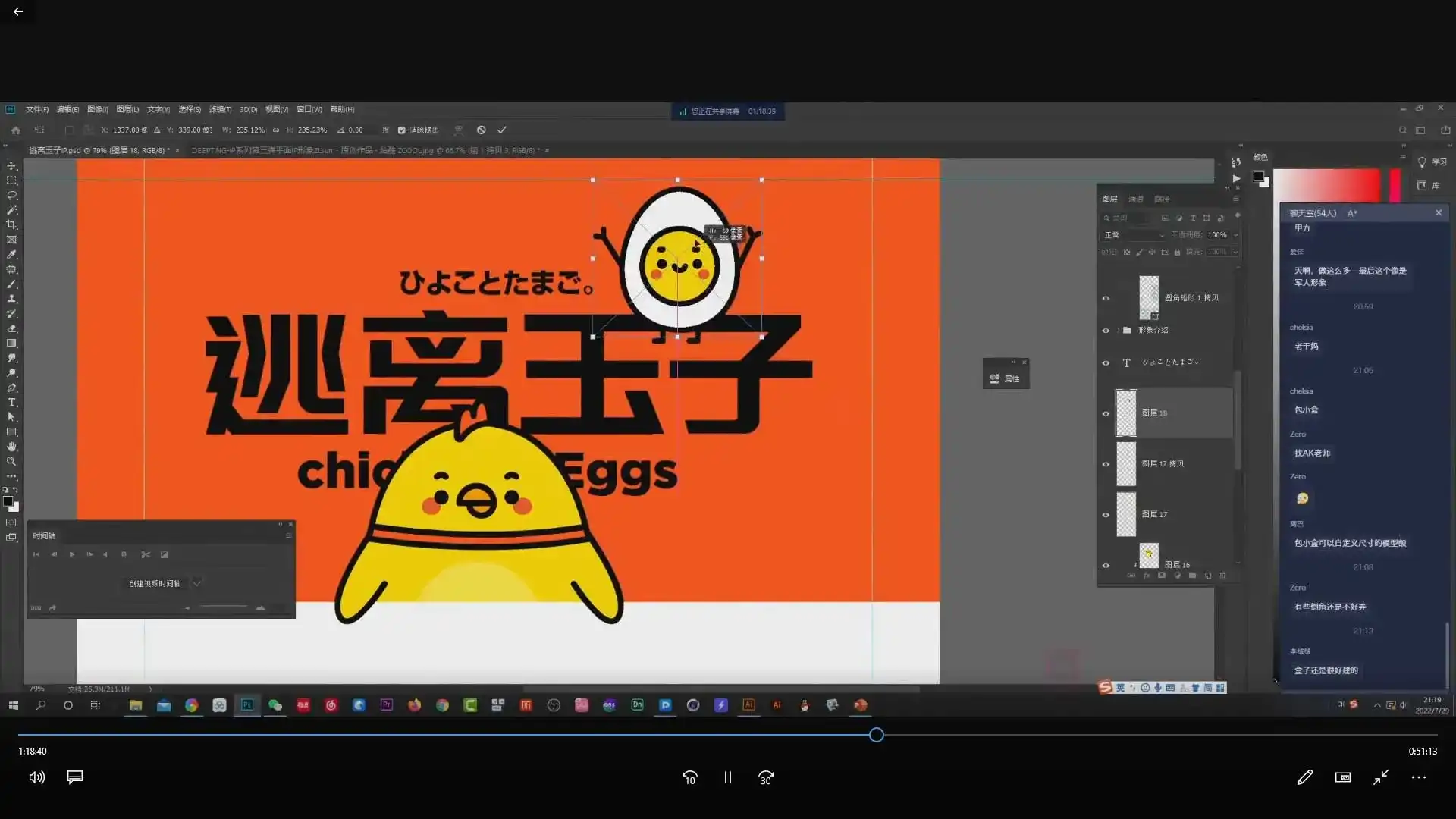Select the Crop tool
1456x819 pixels.
click(x=11, y=224)
